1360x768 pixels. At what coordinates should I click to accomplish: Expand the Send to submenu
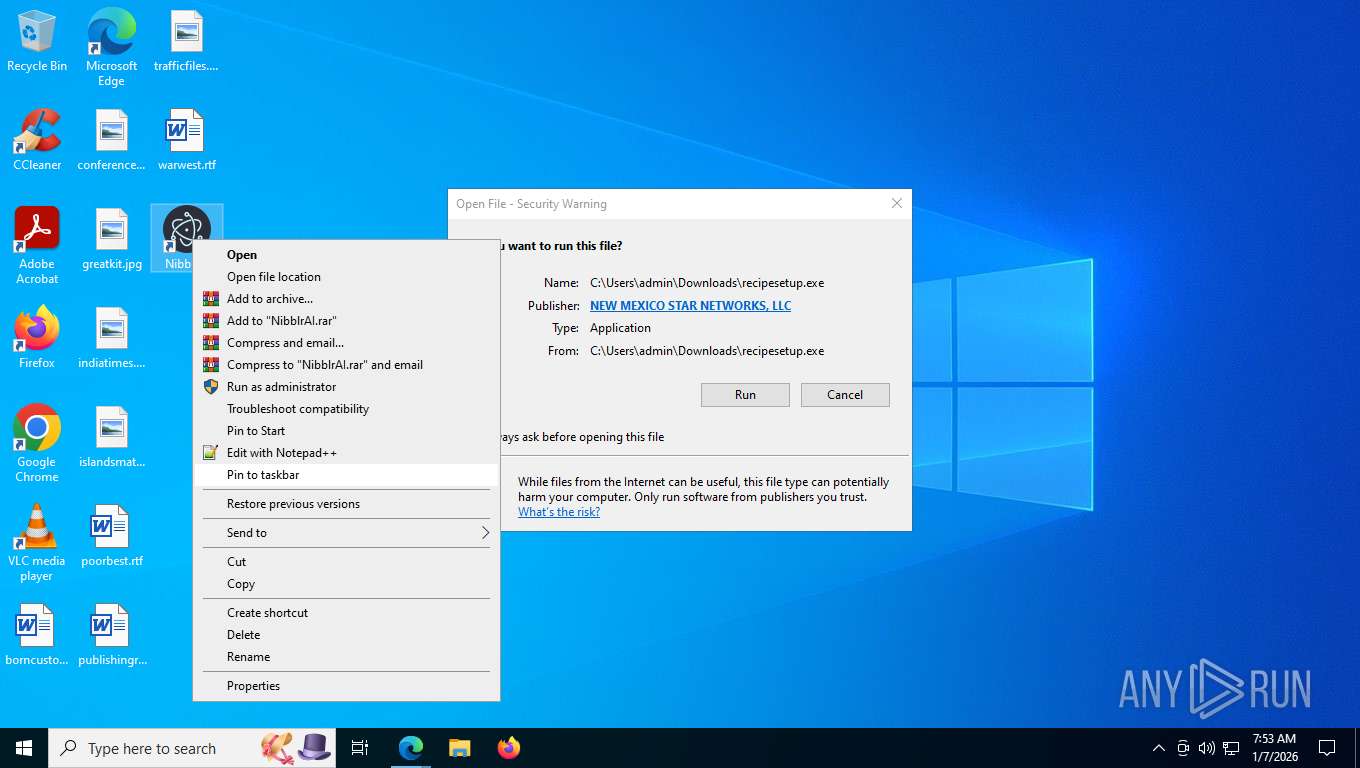[346, 533]
